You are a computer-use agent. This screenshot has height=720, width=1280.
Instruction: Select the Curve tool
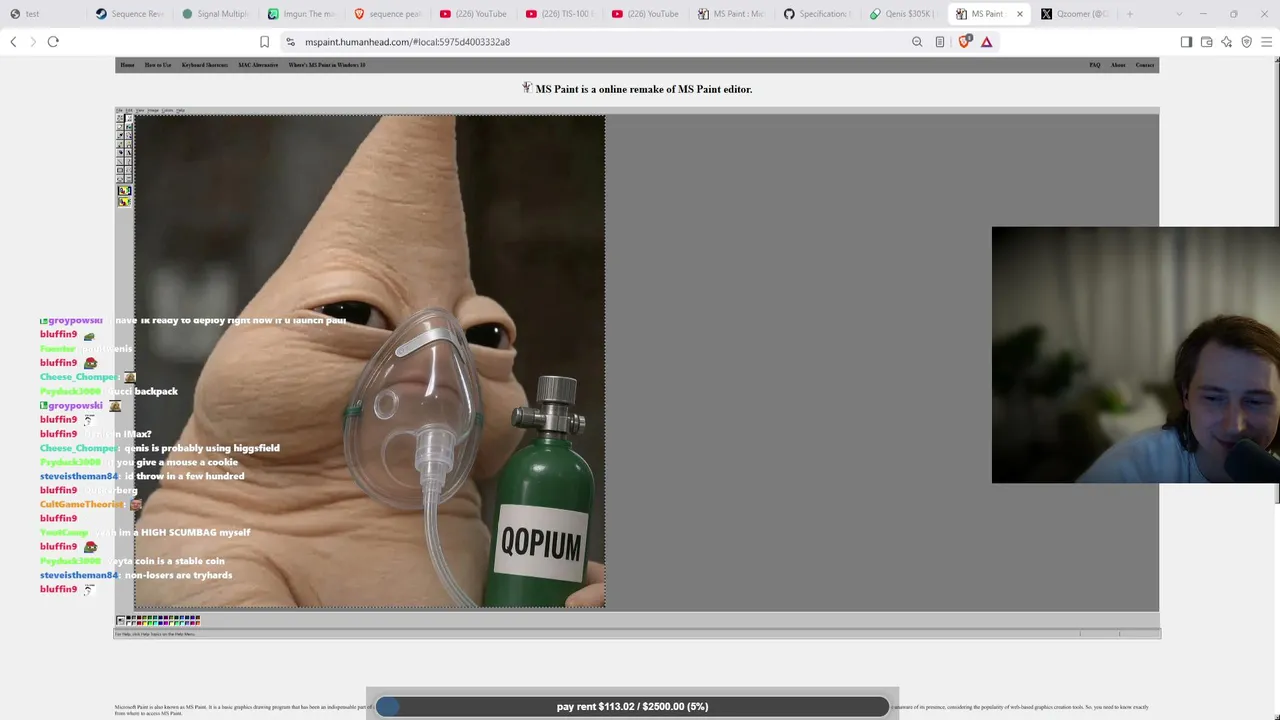(129, 161)
